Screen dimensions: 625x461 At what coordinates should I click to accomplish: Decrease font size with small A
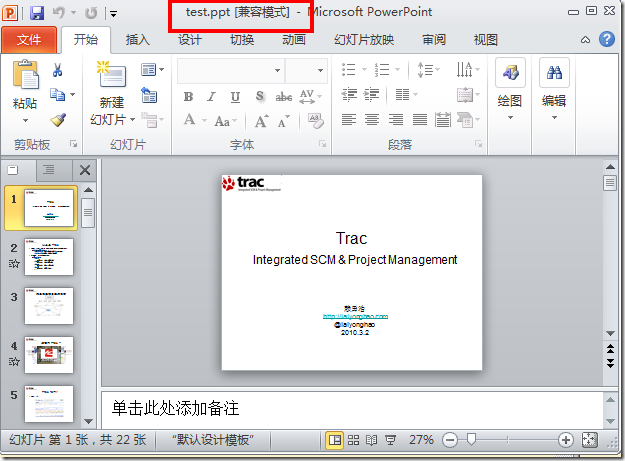point(284,122)
